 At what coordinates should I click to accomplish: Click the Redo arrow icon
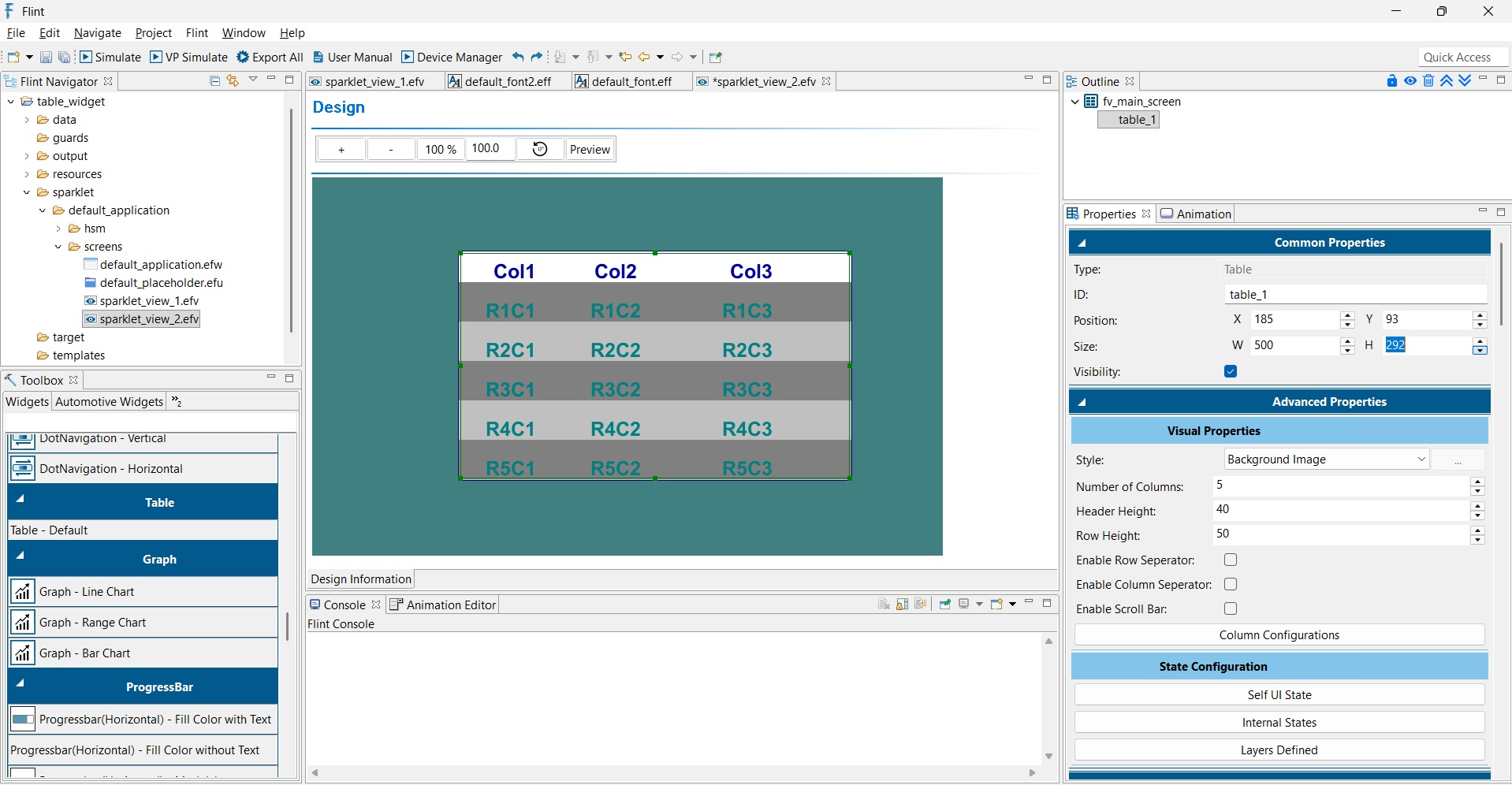pyautogui.click(x=537, y=57)
